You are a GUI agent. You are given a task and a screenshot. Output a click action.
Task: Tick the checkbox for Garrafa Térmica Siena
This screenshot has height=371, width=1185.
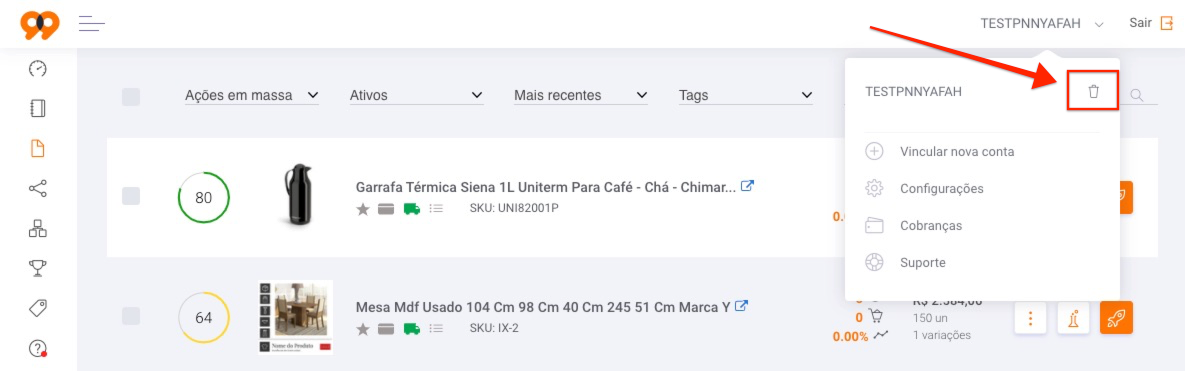pos(131,196)
